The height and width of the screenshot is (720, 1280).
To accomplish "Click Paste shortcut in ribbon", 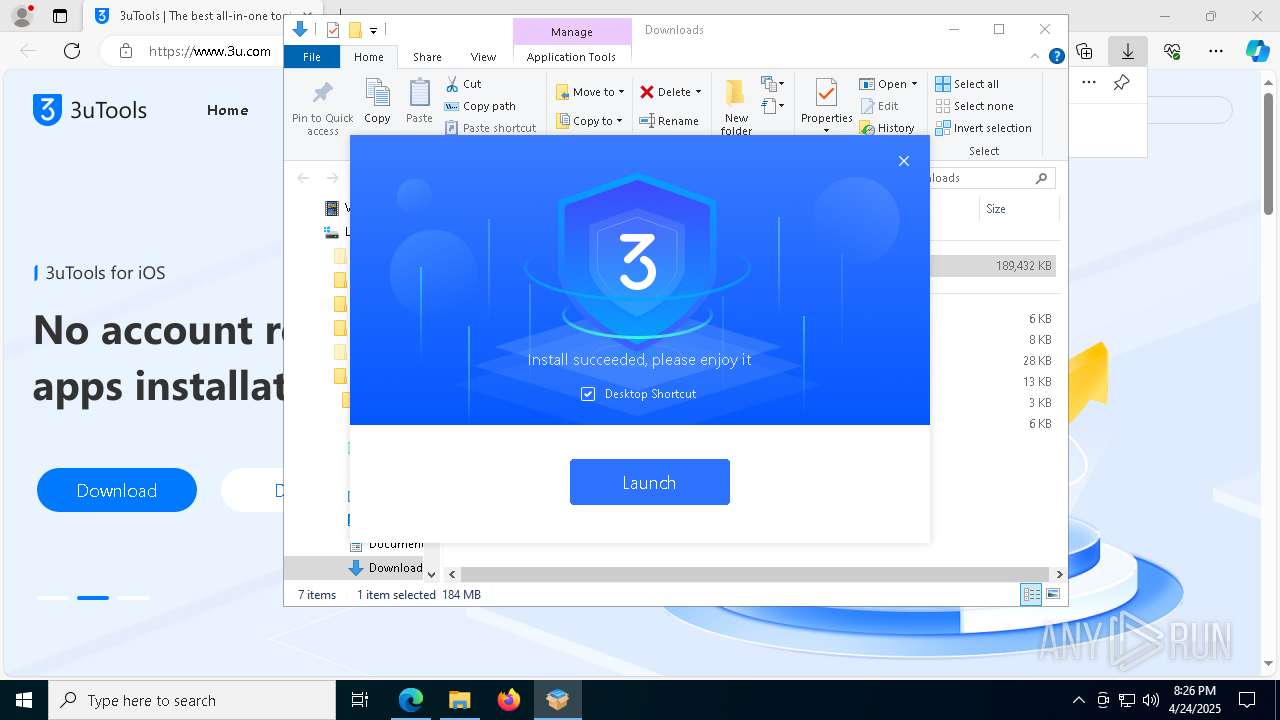I will click(x=490, y=128).
